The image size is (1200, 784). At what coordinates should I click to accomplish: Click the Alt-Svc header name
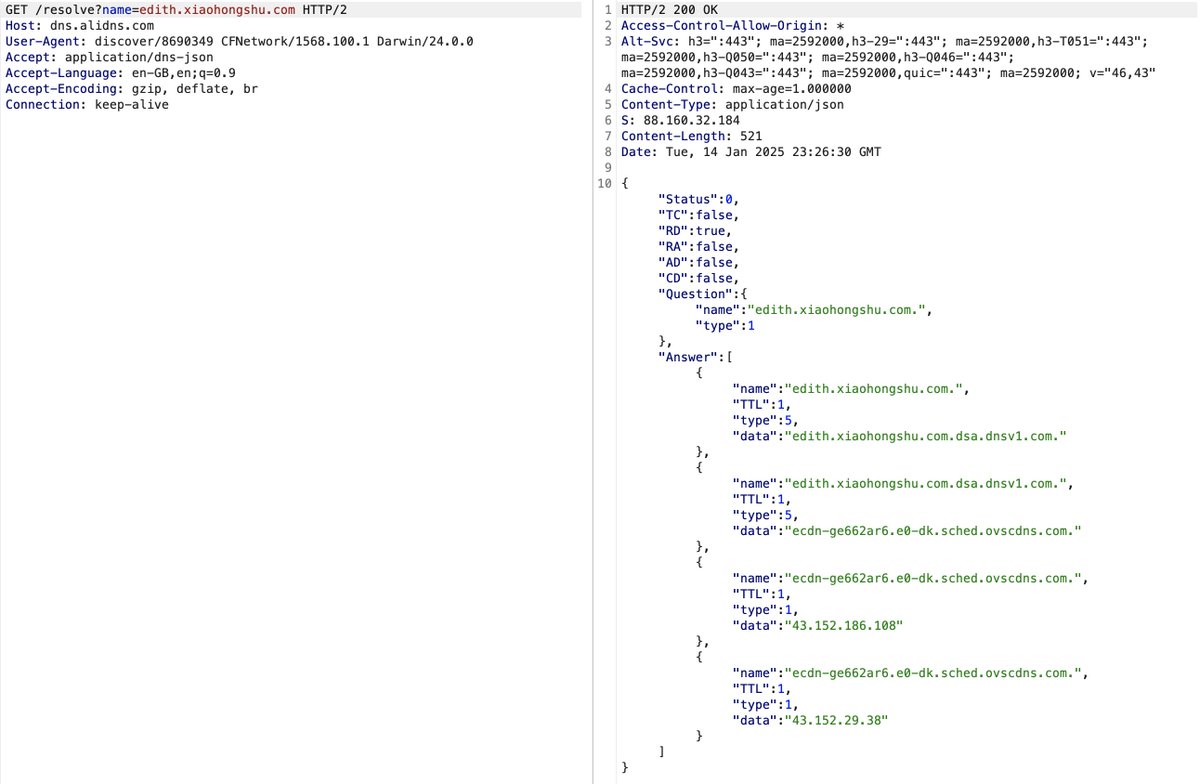[650, 41]
